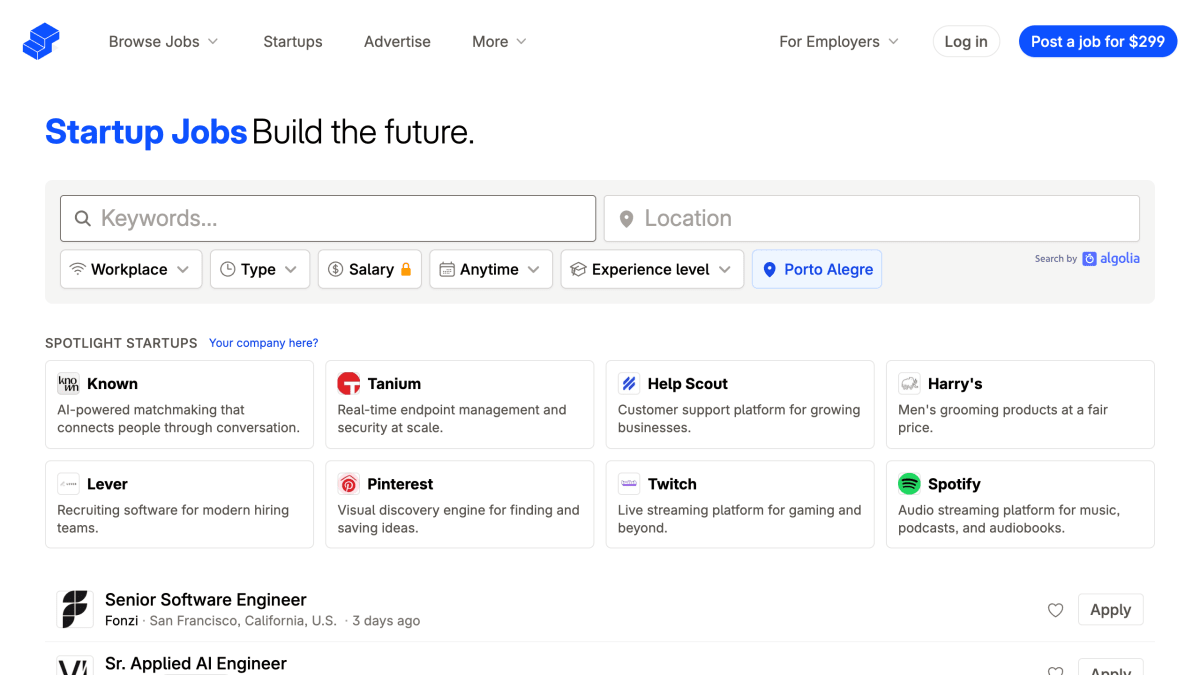Open the Startups nav item
The width and height of the screenshot is (1200, 675).
pos(293,42)
